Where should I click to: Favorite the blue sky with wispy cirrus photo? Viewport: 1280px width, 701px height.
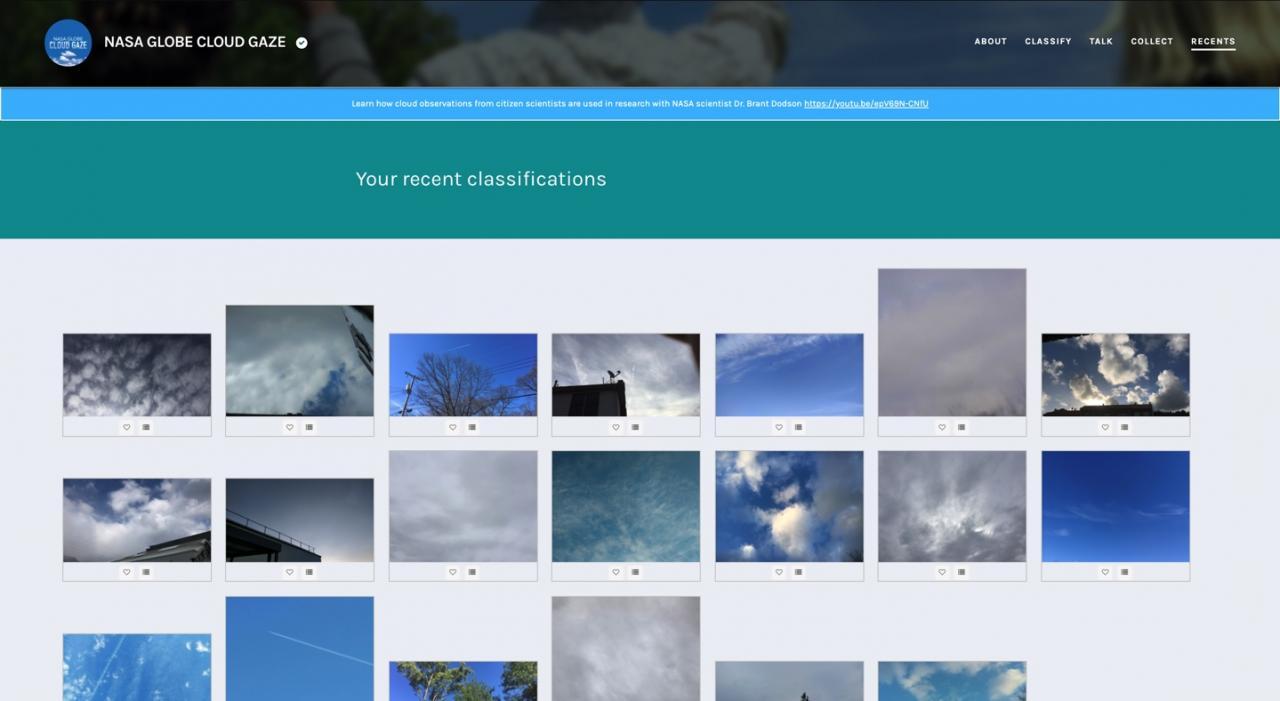[x=778, y=427]
